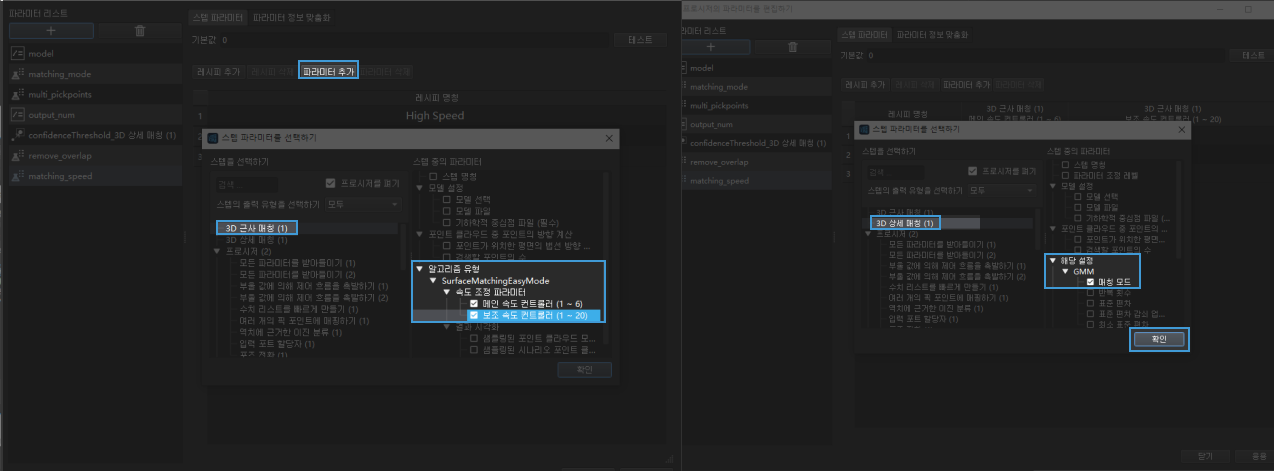
Task: Switch to 파라미터 정보 맞춤화 tab in left window
Action: pyautogui.click(x=290, y=18)
